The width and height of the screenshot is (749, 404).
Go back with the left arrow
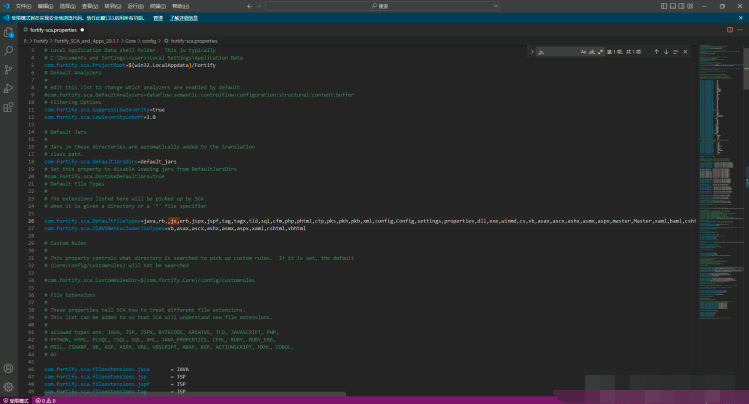tap(249, 6)
